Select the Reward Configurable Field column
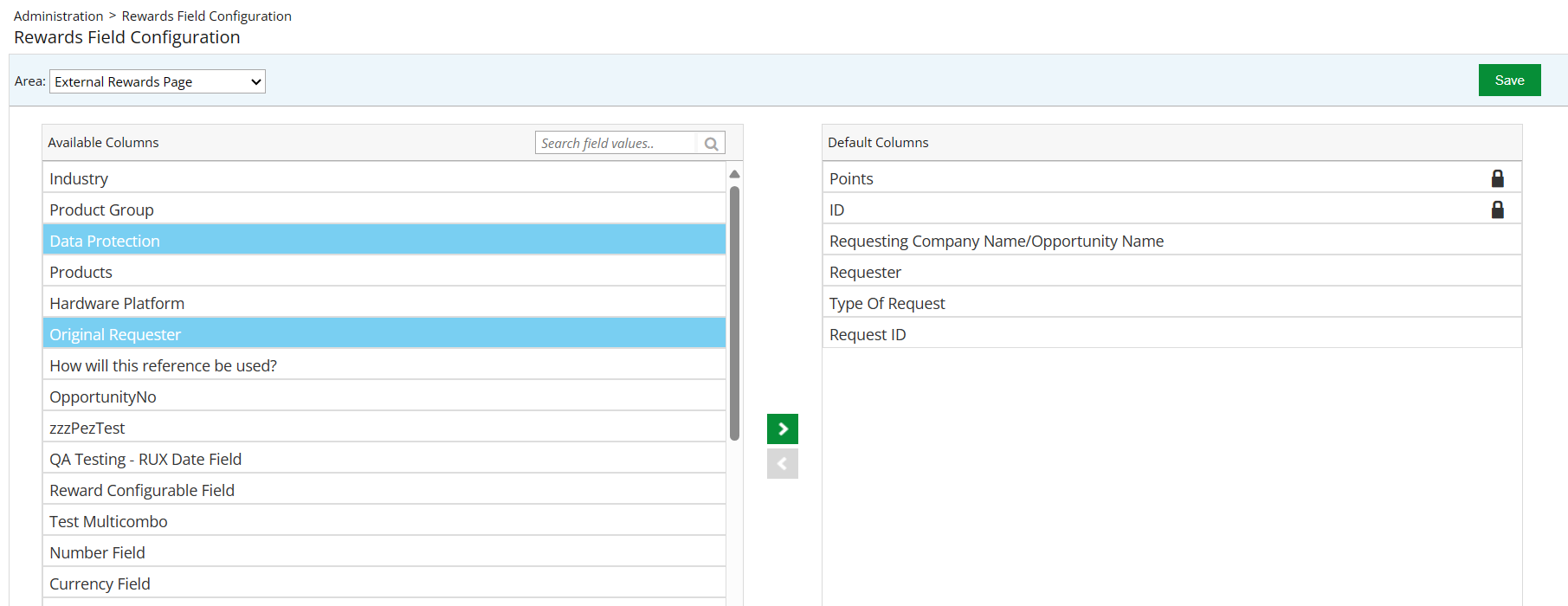Viewport: 1568px width, 606px height. (384, 489)
